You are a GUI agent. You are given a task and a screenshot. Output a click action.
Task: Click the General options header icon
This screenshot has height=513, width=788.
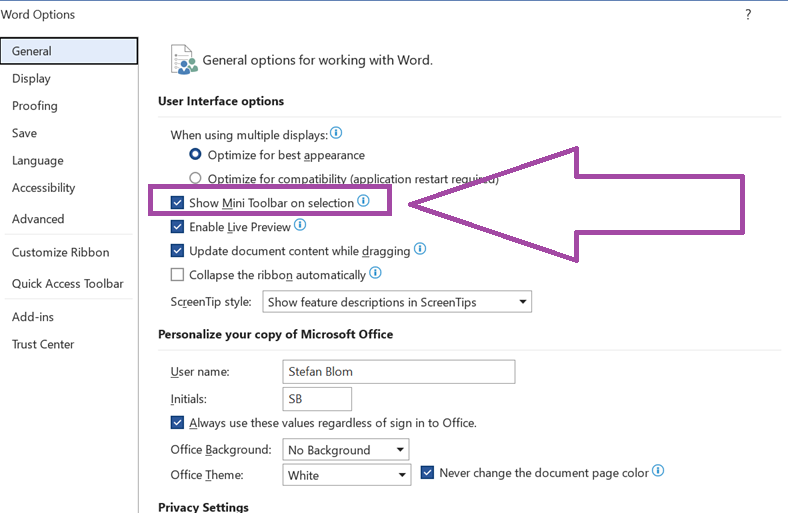click(184, 60)
